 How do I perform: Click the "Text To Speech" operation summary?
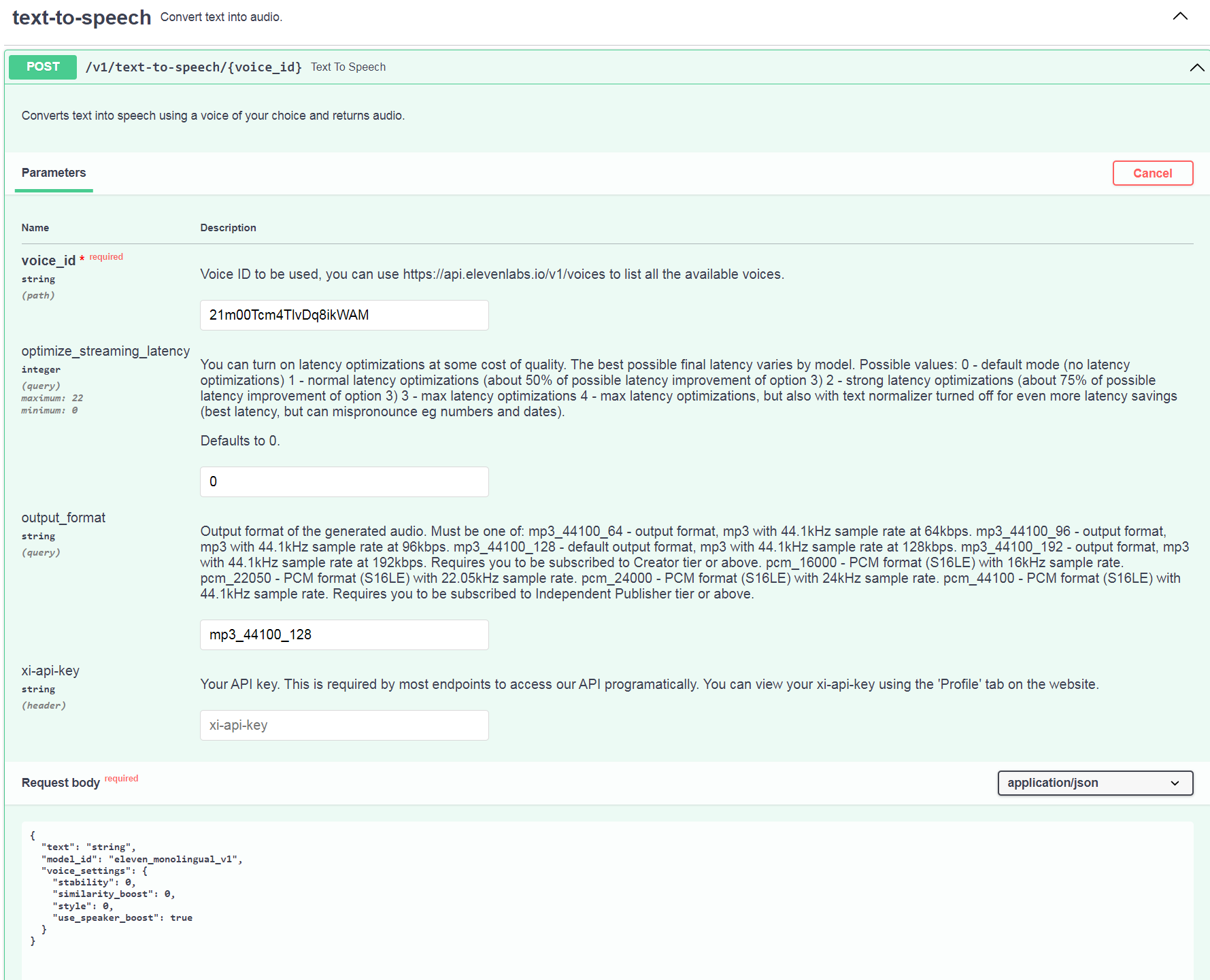tap(348, 67)
